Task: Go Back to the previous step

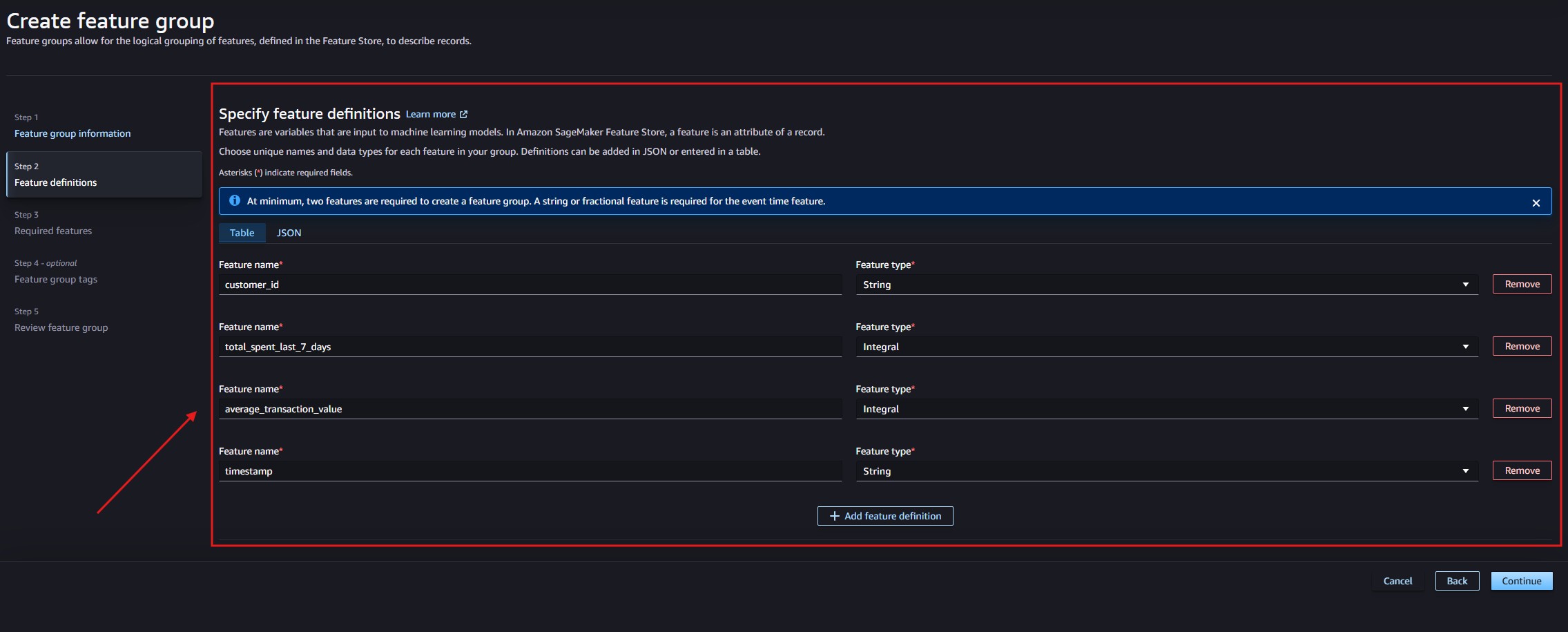Action: coord(1457,581)
